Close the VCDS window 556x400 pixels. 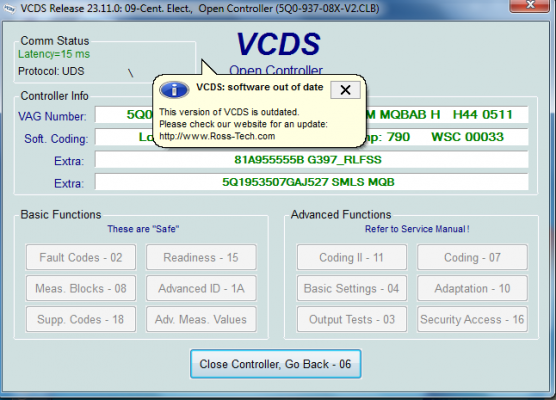[x=530, y=5]
